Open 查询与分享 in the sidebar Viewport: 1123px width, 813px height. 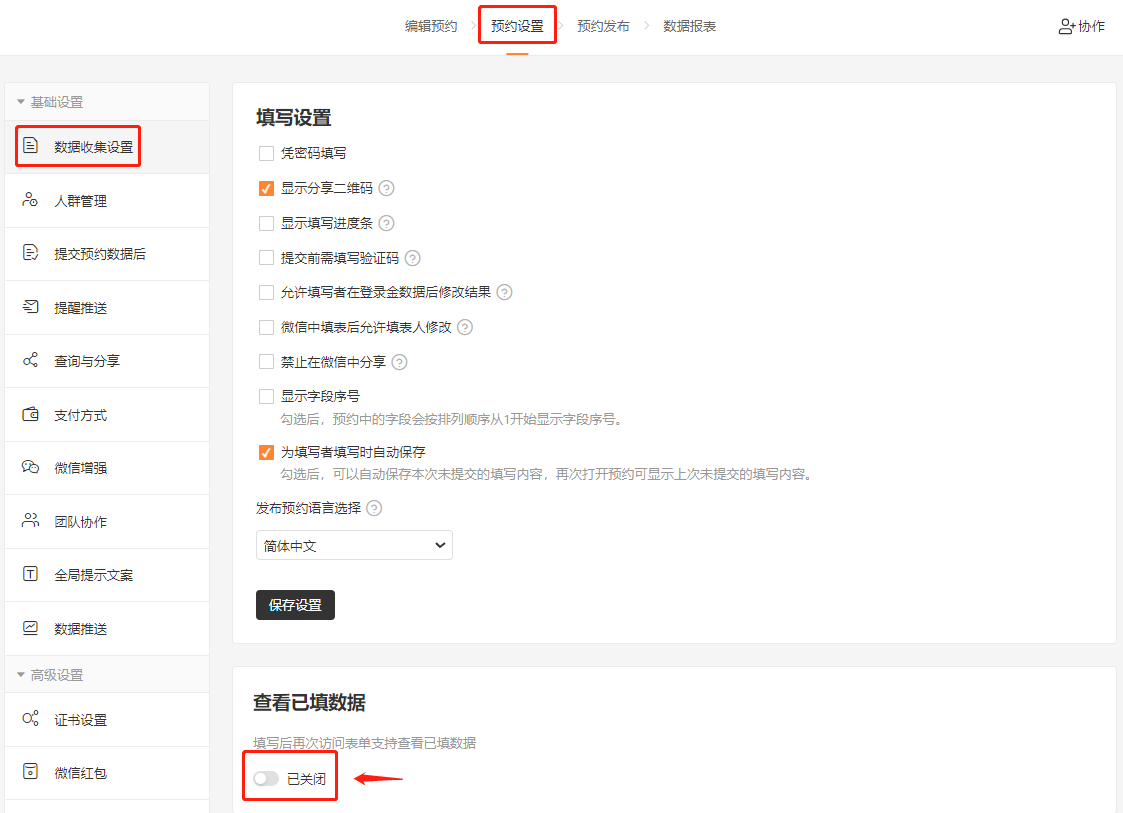(x=107, y=361)
